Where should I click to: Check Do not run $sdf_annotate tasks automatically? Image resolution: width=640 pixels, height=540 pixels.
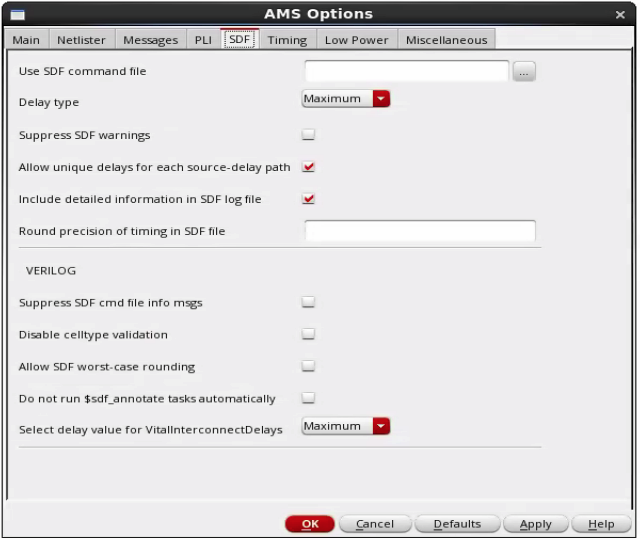(309, 398)
